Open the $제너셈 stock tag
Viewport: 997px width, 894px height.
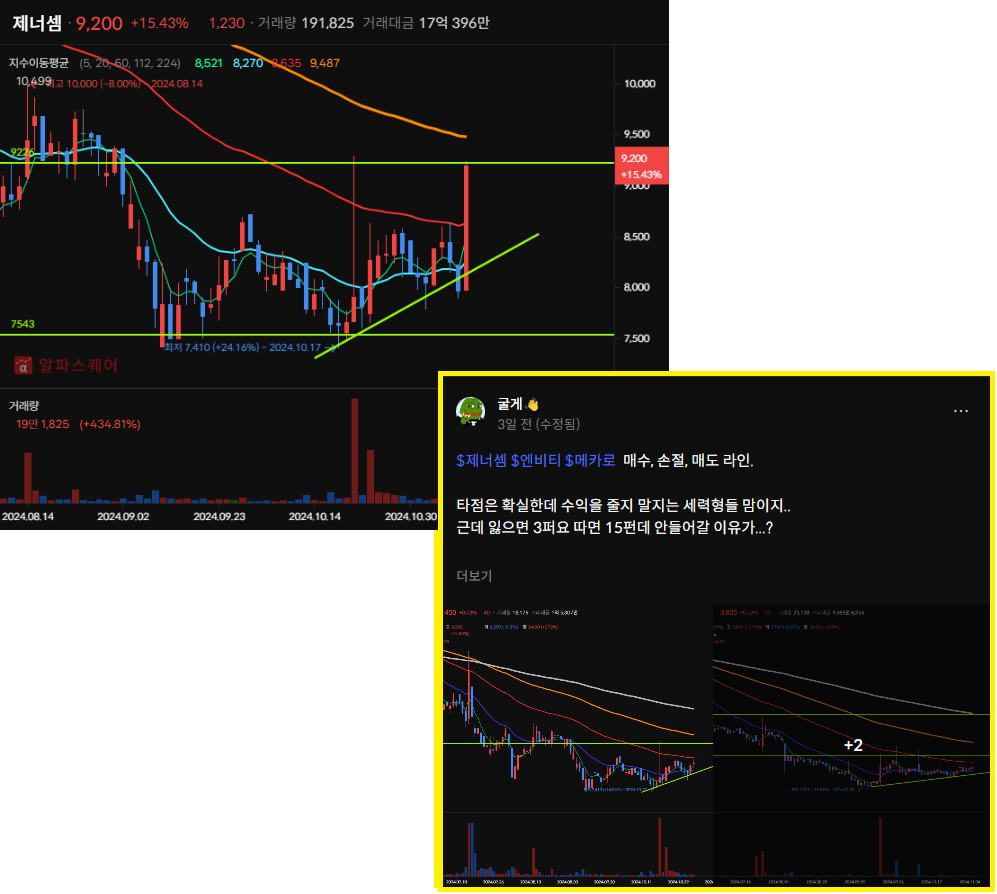pyautogui.click(x=481, y=460)
